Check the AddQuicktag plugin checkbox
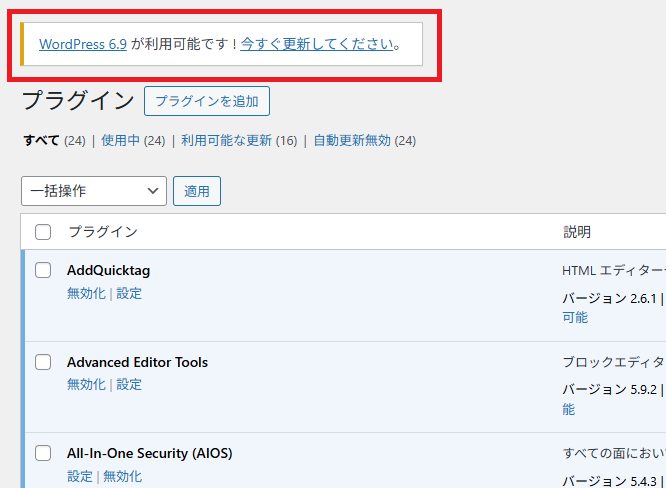The image size is (666, 488). [43, 270]
